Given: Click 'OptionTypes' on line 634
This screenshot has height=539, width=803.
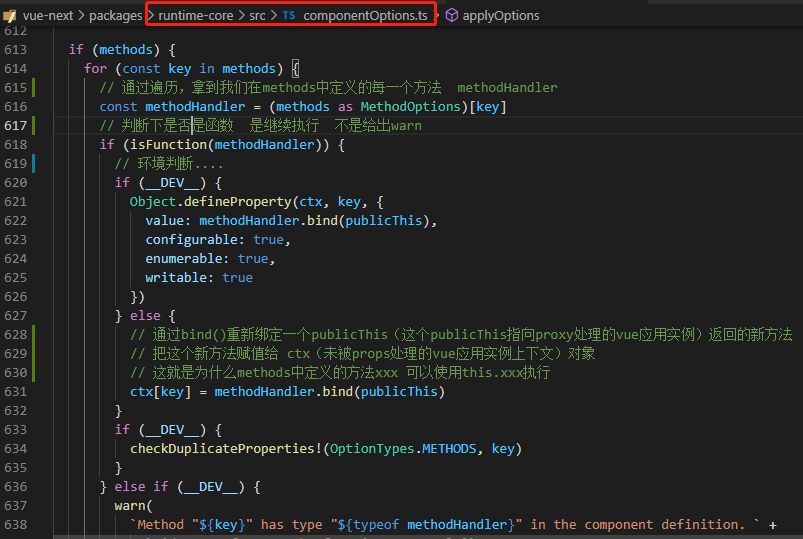Looking at the screenshot, I should coord(372,448).
